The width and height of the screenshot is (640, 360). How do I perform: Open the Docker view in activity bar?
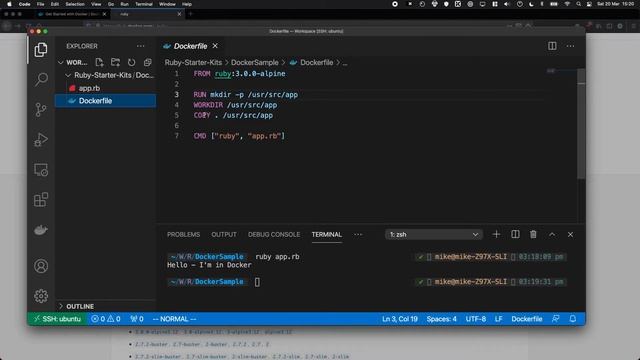(x=41, y=230)
